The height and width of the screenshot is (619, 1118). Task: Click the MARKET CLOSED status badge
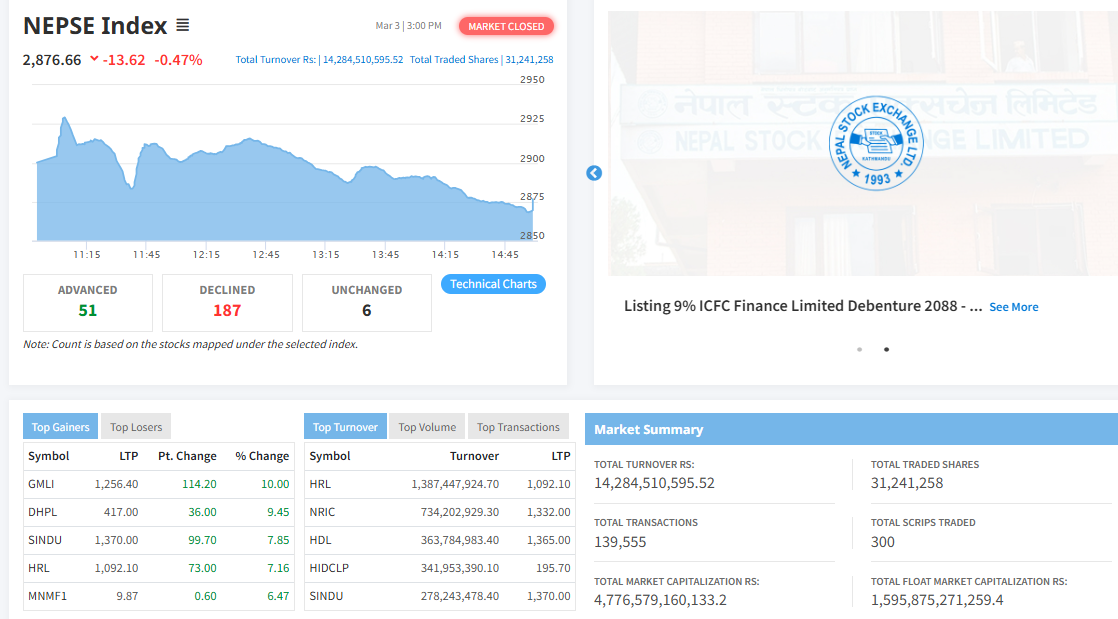(506, 26)
